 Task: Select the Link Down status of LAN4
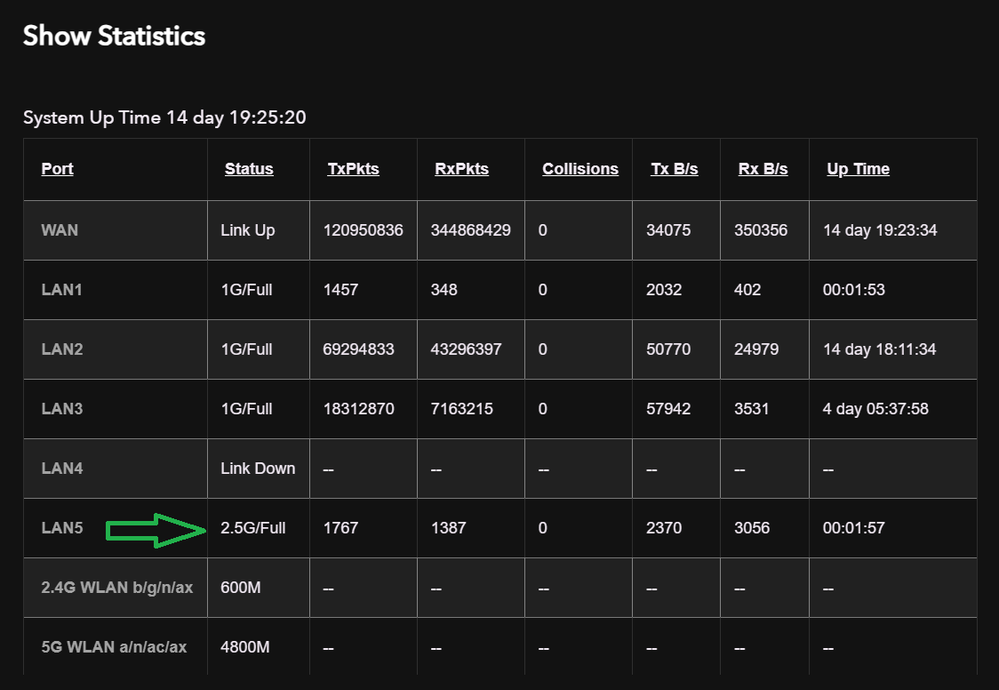pyautogui.click(x=258, y=468)
